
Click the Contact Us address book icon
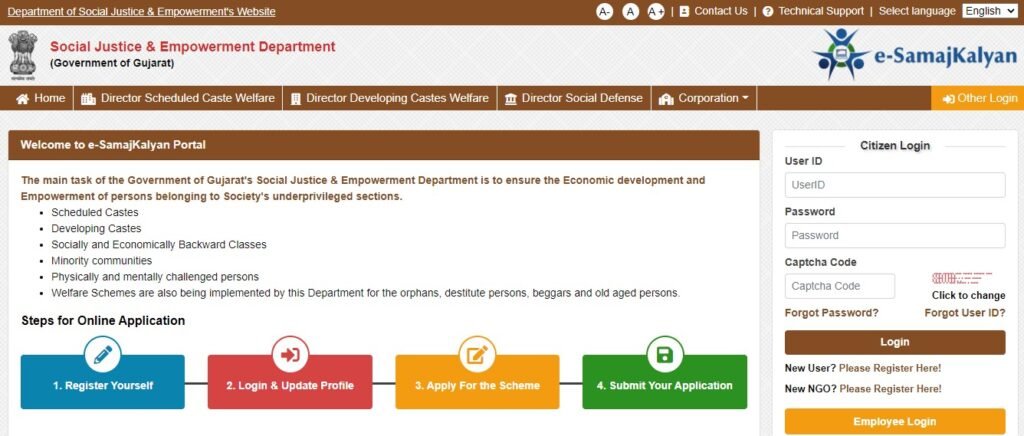click(684, 12)
